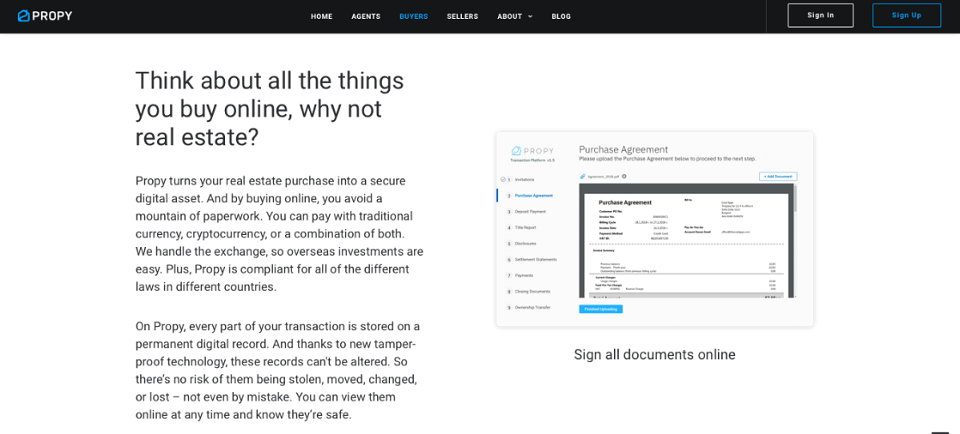Select Closing Documents step in the preview

tap(527, 291)
